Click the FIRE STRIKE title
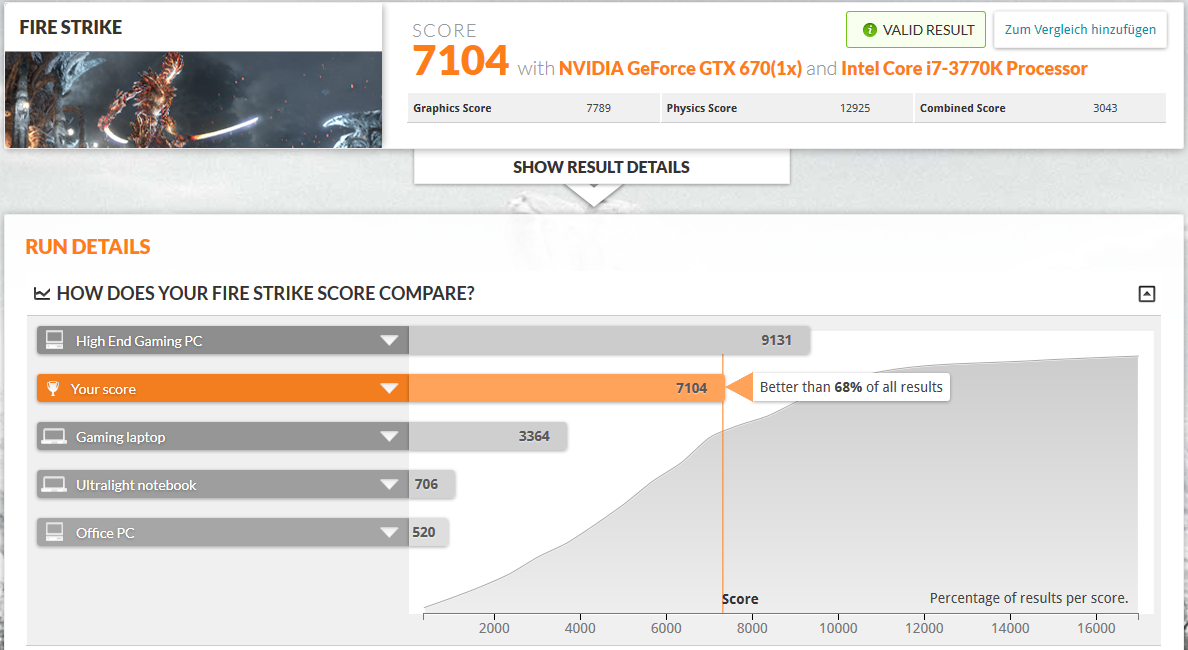1188x650 pixels. [x=70, y=27]
